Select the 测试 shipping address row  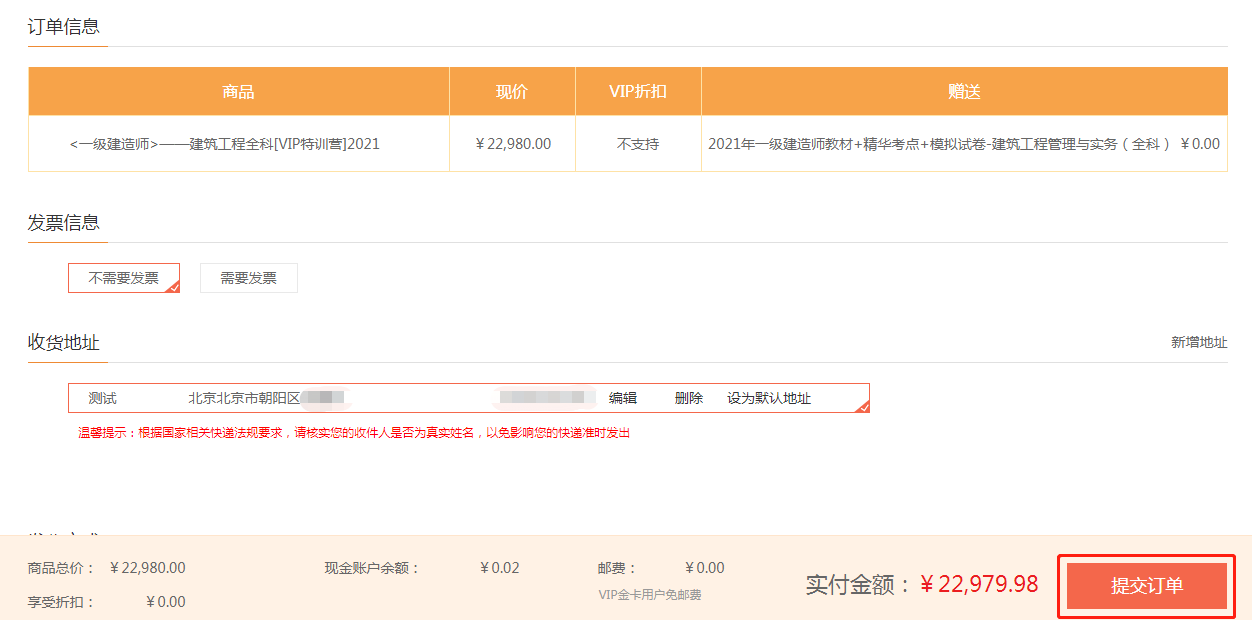(x=102, y=398)
